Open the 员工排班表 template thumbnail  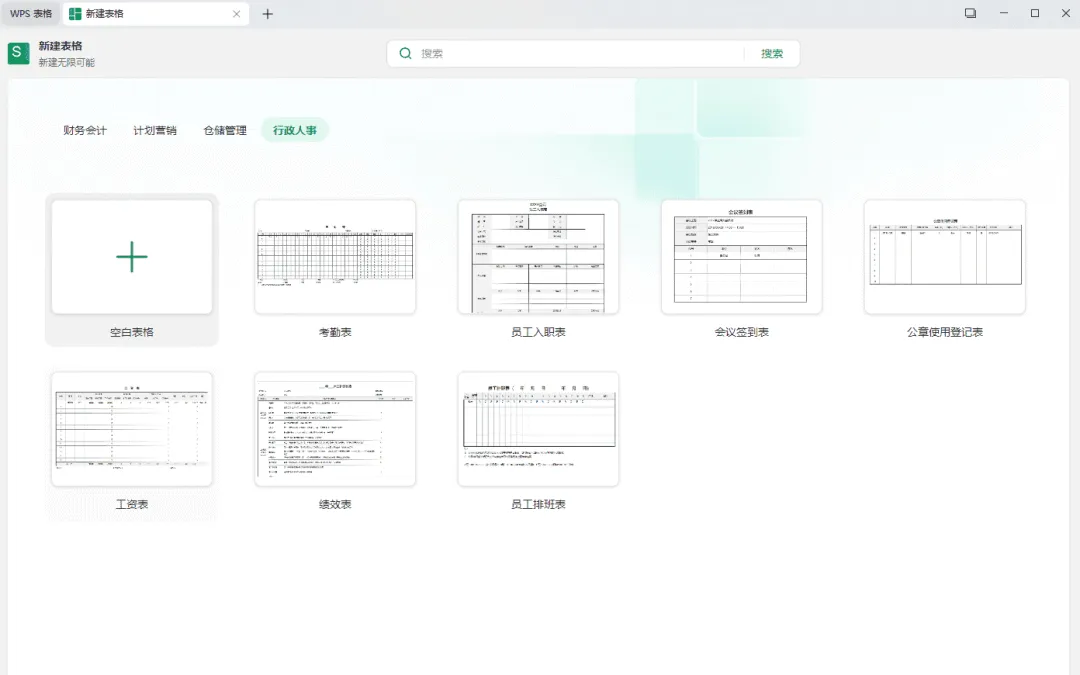click(x=538, y=429)
